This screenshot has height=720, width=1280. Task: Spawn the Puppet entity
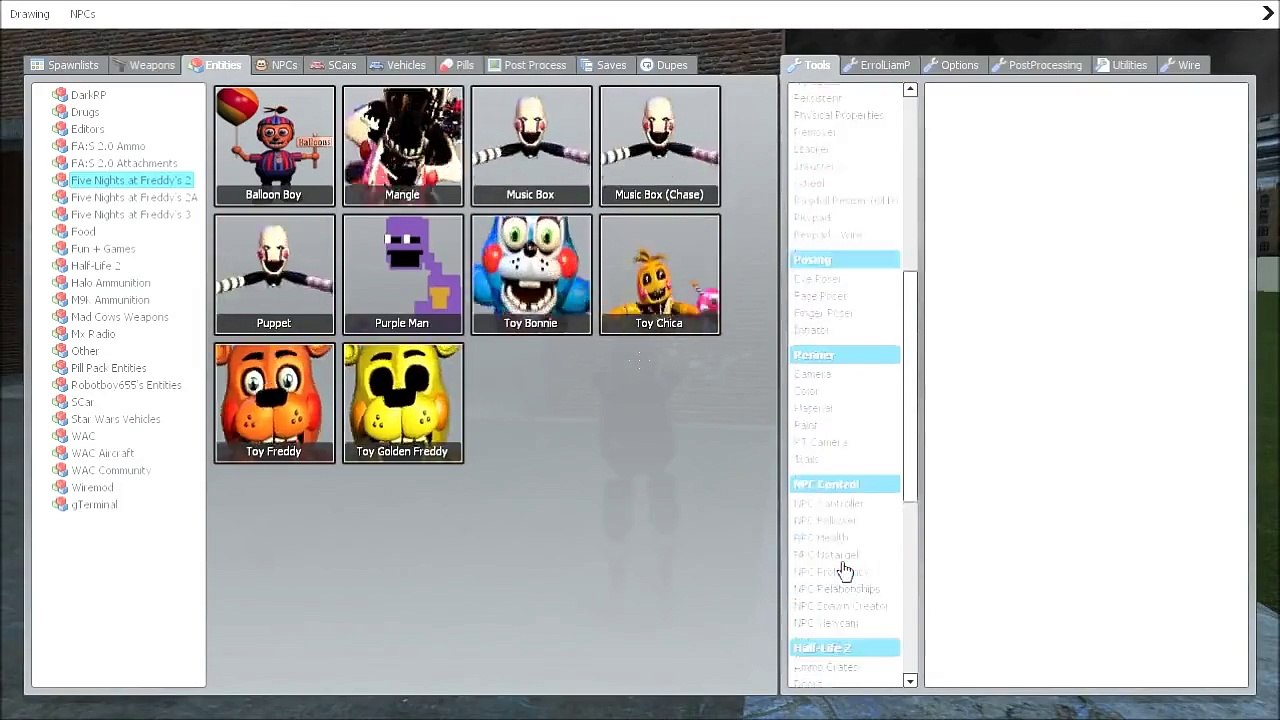(x=274, y=274)
